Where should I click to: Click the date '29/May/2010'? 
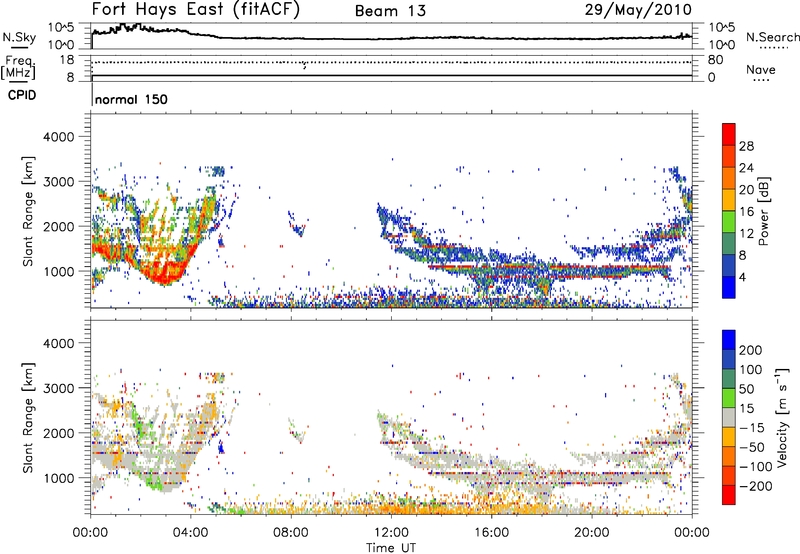[x=638, y=10]
